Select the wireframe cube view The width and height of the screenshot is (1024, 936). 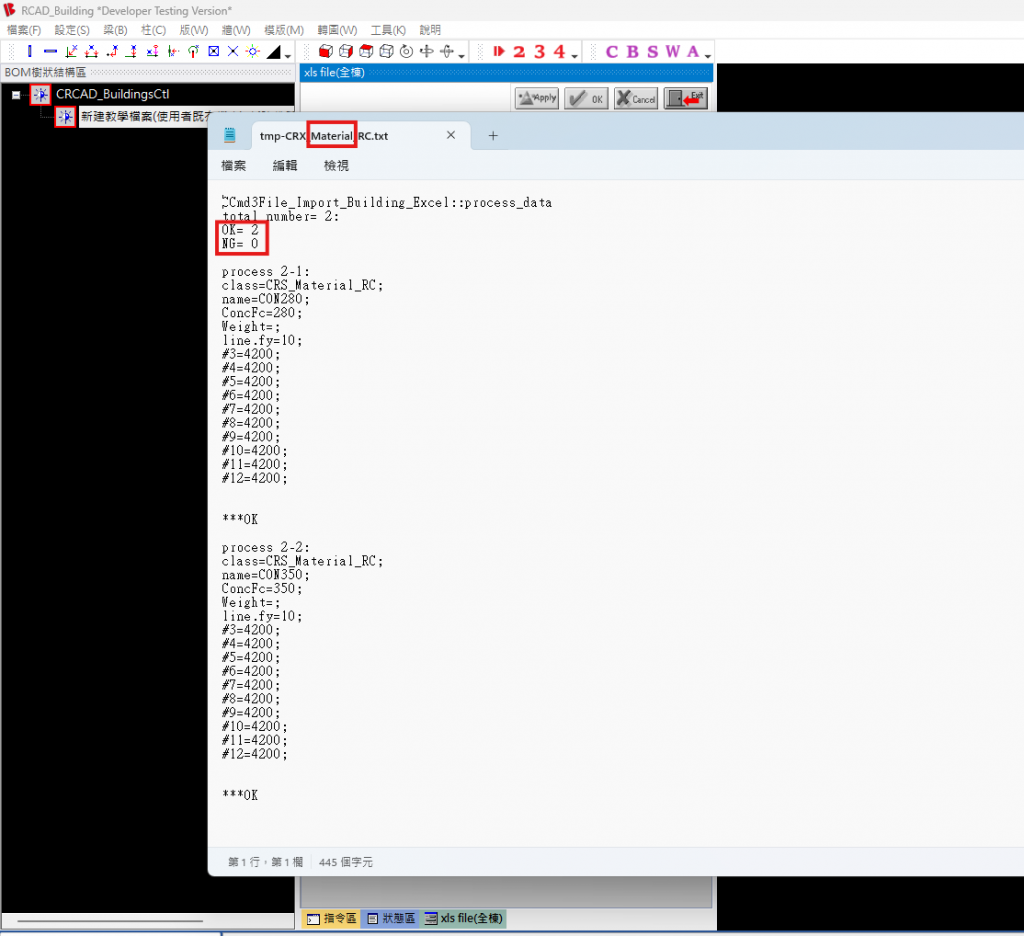point(386,51)
